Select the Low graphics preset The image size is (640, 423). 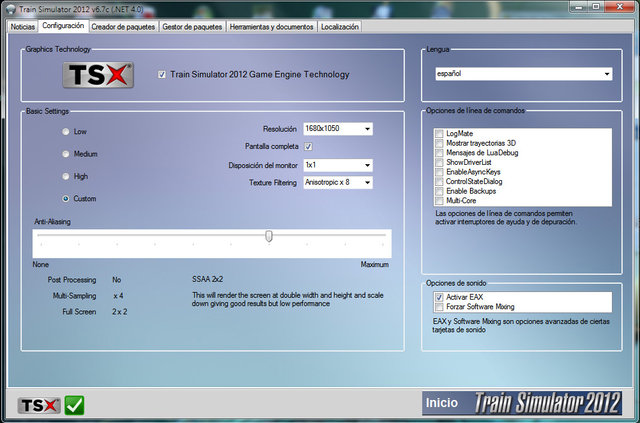click(x=66, y=132)
